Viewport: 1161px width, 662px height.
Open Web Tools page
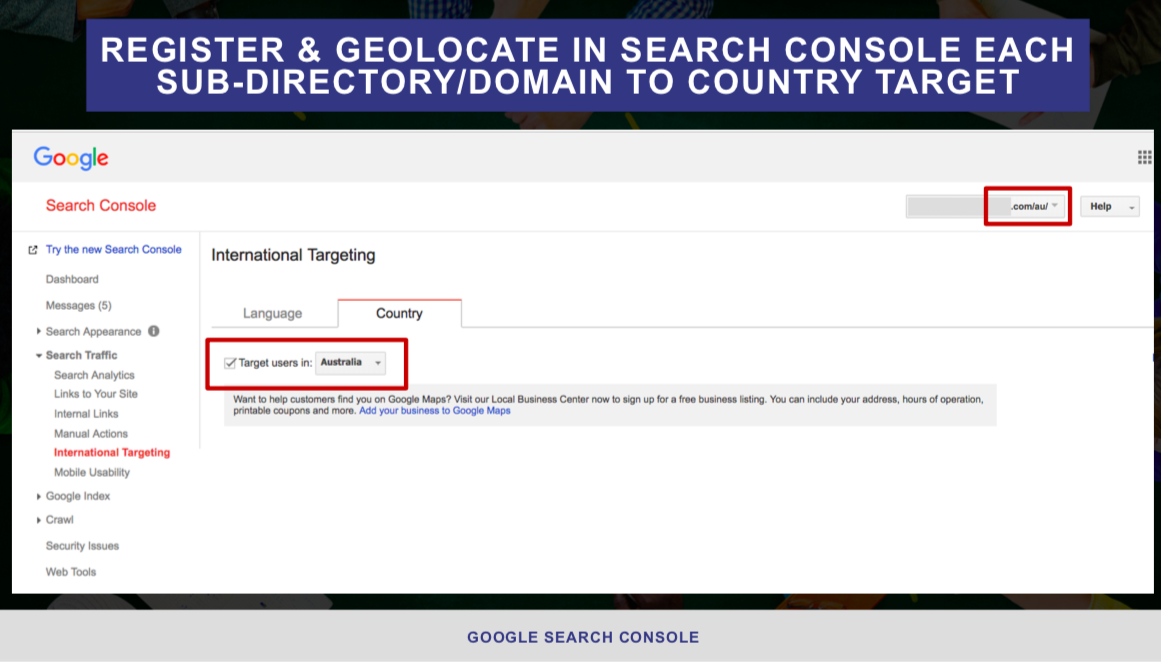point(71,572)
